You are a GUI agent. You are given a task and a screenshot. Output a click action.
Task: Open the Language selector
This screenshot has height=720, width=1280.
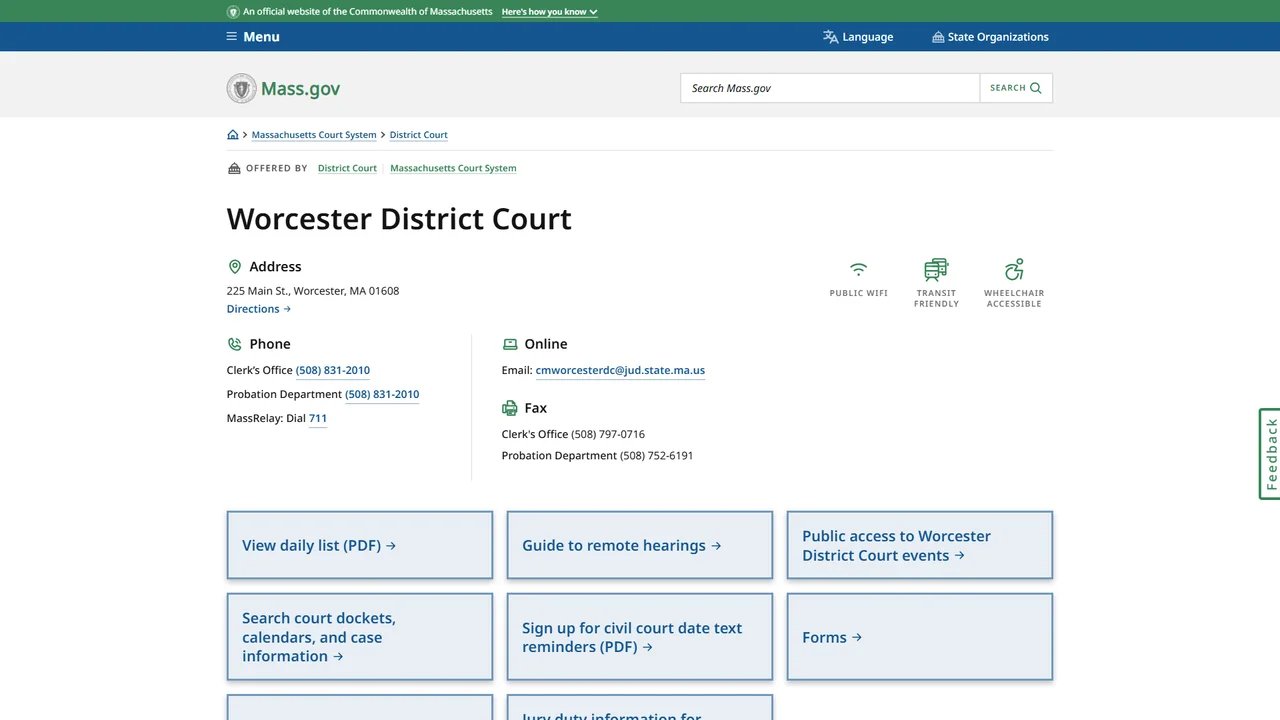[x=858, y=37]
